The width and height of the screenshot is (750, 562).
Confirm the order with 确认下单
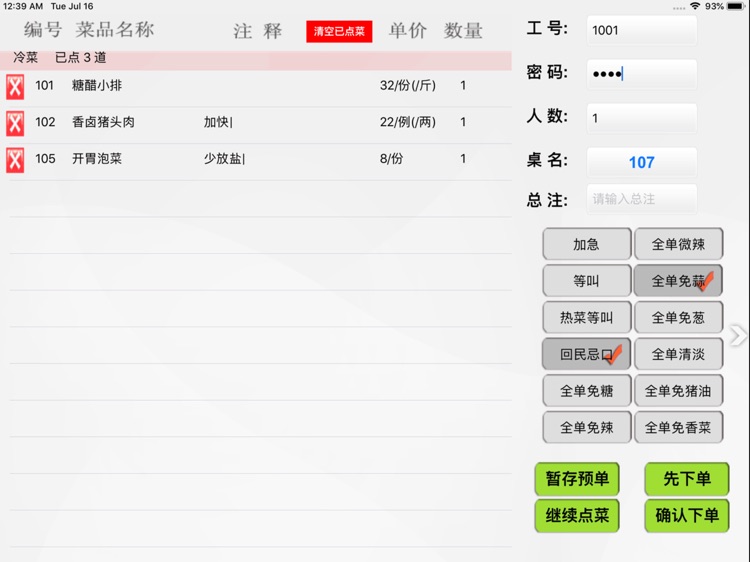click(687, 515)
